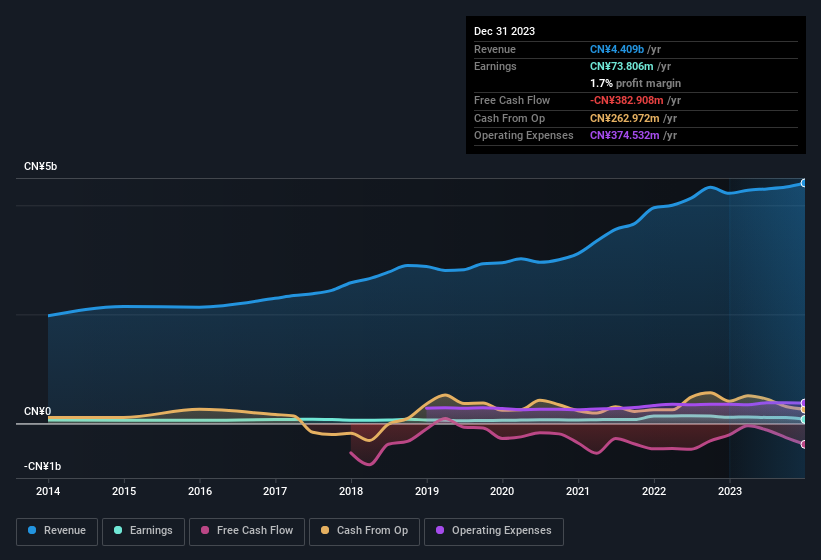Click the purple Operating Expenses endpoint marker
Viewport: 821px width, 560px height.
pos(804,403)
